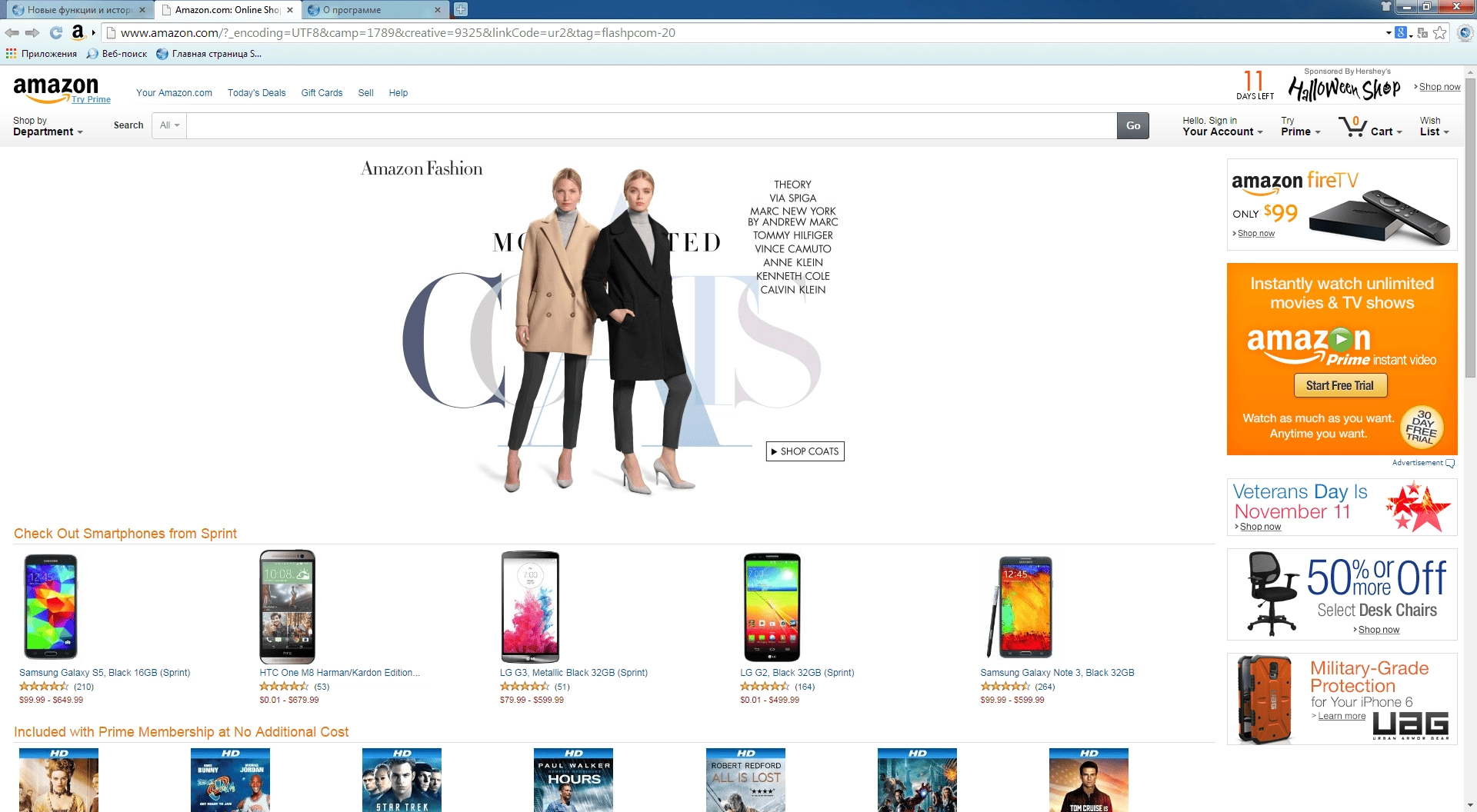Open HTC One M8 phone thumbnail

click(287, 606)
